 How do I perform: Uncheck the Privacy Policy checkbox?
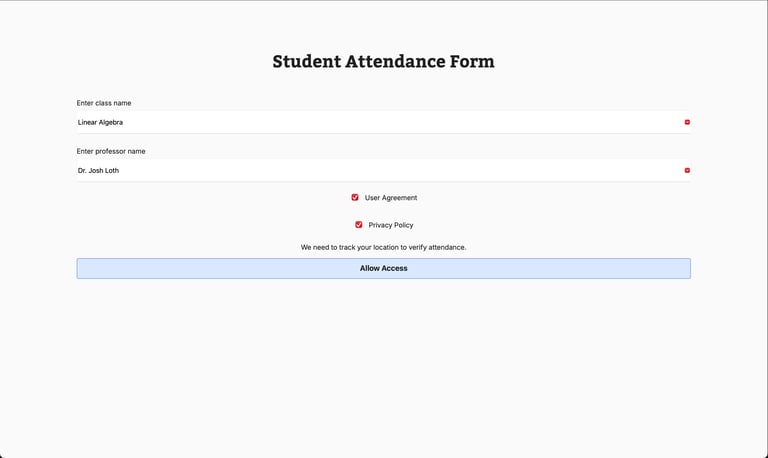(x=359, y=224)
